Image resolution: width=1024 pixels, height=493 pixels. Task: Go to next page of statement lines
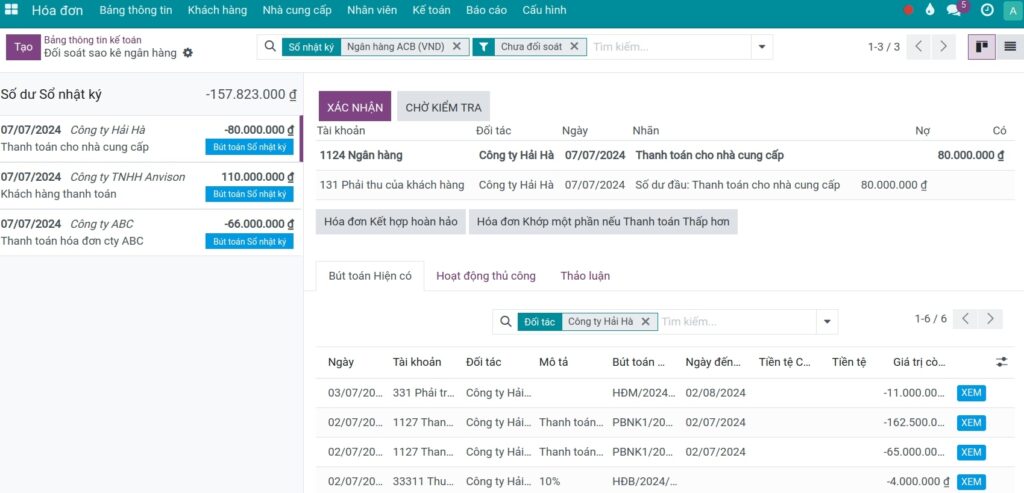point(943,47)
